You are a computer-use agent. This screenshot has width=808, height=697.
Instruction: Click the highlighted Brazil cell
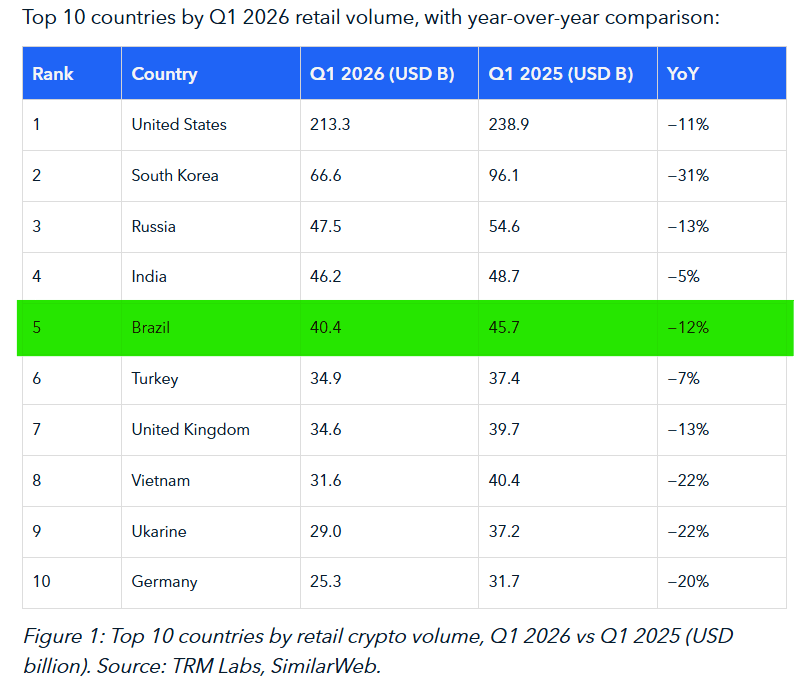[x=153, y=328]
